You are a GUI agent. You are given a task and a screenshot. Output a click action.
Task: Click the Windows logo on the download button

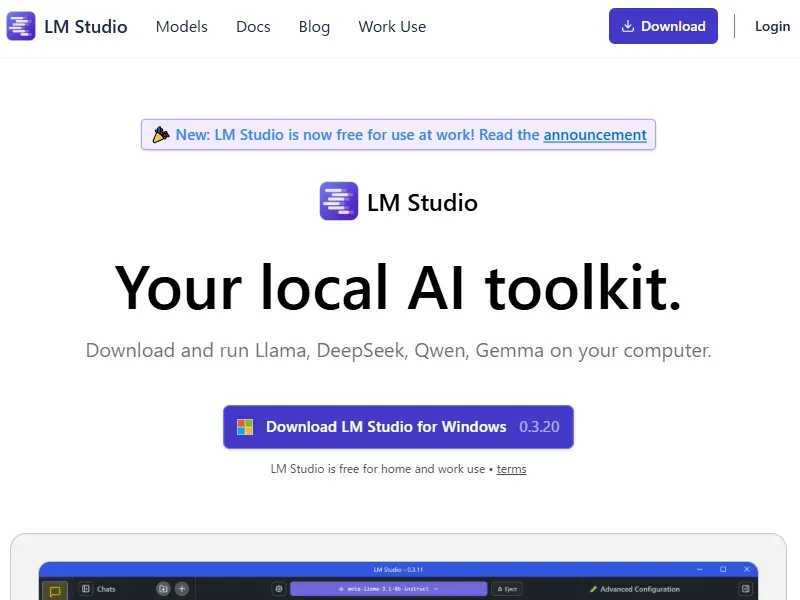(x=243, y=426)
